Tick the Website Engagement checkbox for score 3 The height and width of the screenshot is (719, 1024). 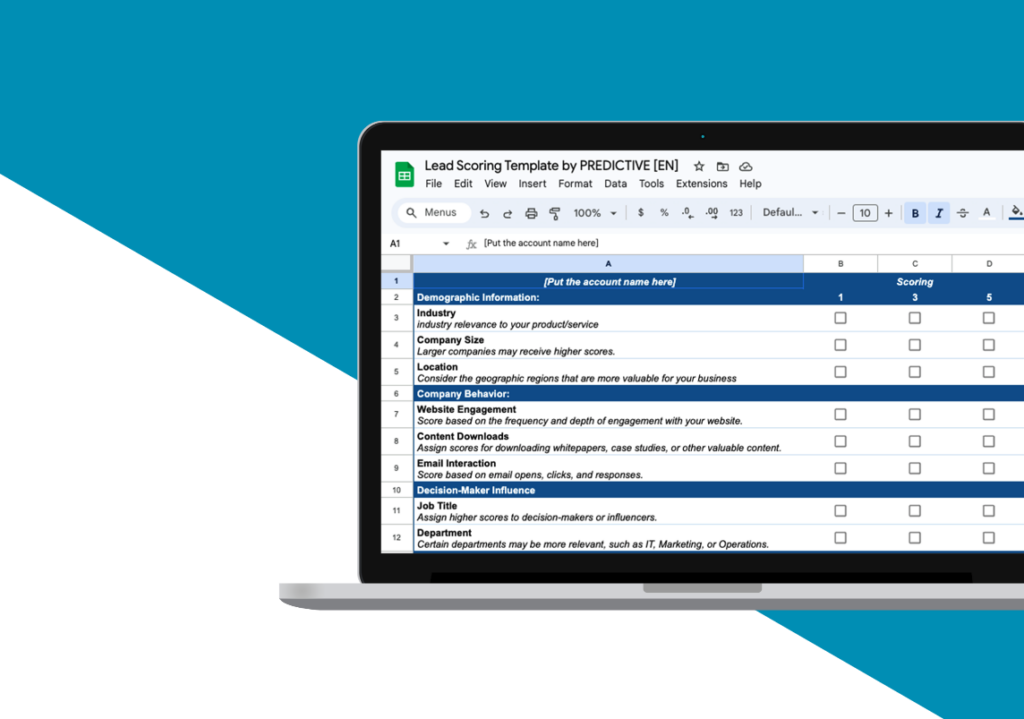click(914, 413)
